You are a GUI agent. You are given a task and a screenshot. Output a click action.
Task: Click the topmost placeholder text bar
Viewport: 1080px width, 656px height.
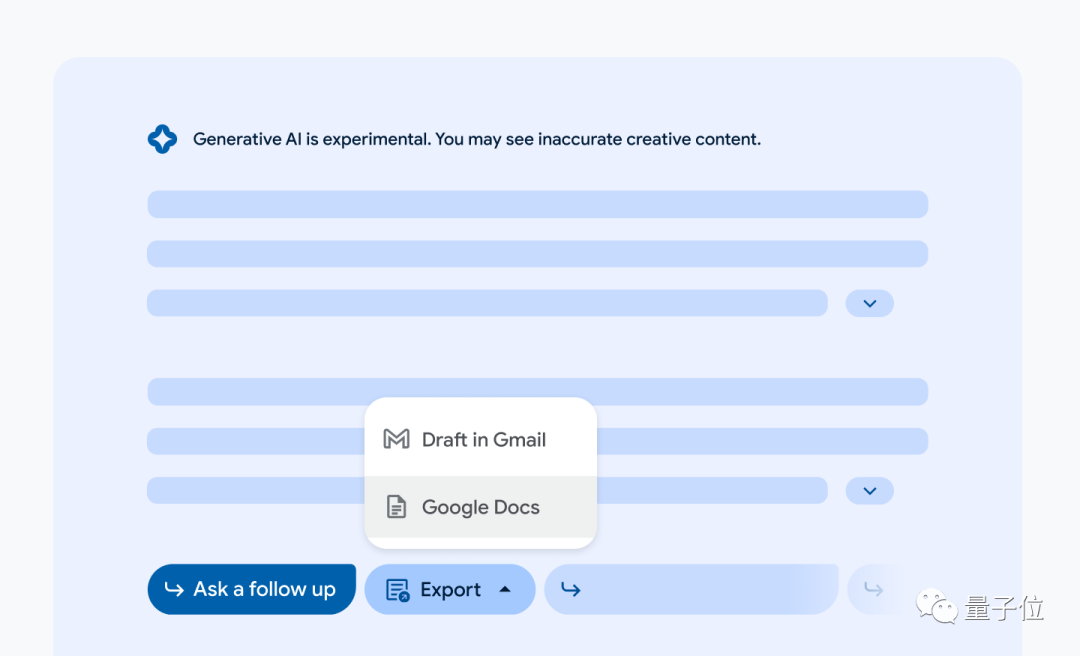(x=537, y=204)
